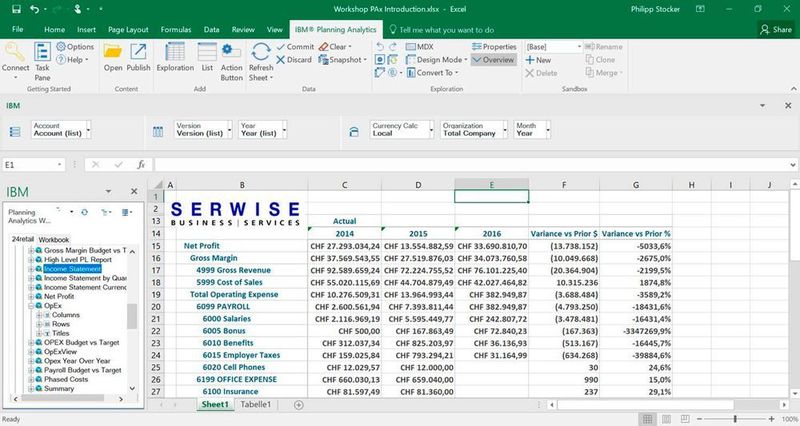This screenshot has width=800, height=426.
Task: Select Income Statement in the tree
Action: pos(72,269)
